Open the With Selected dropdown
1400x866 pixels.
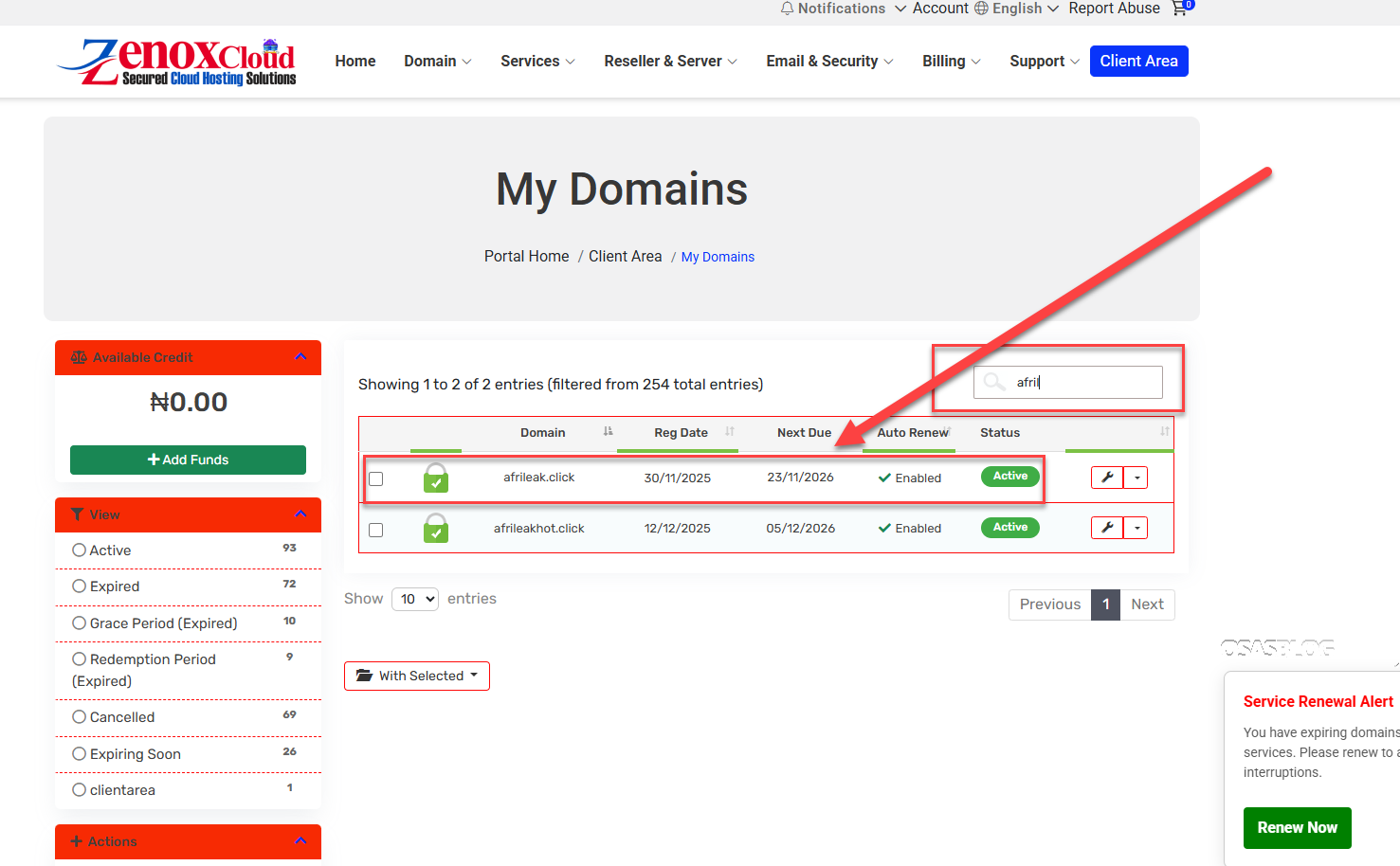coord(417,676)
